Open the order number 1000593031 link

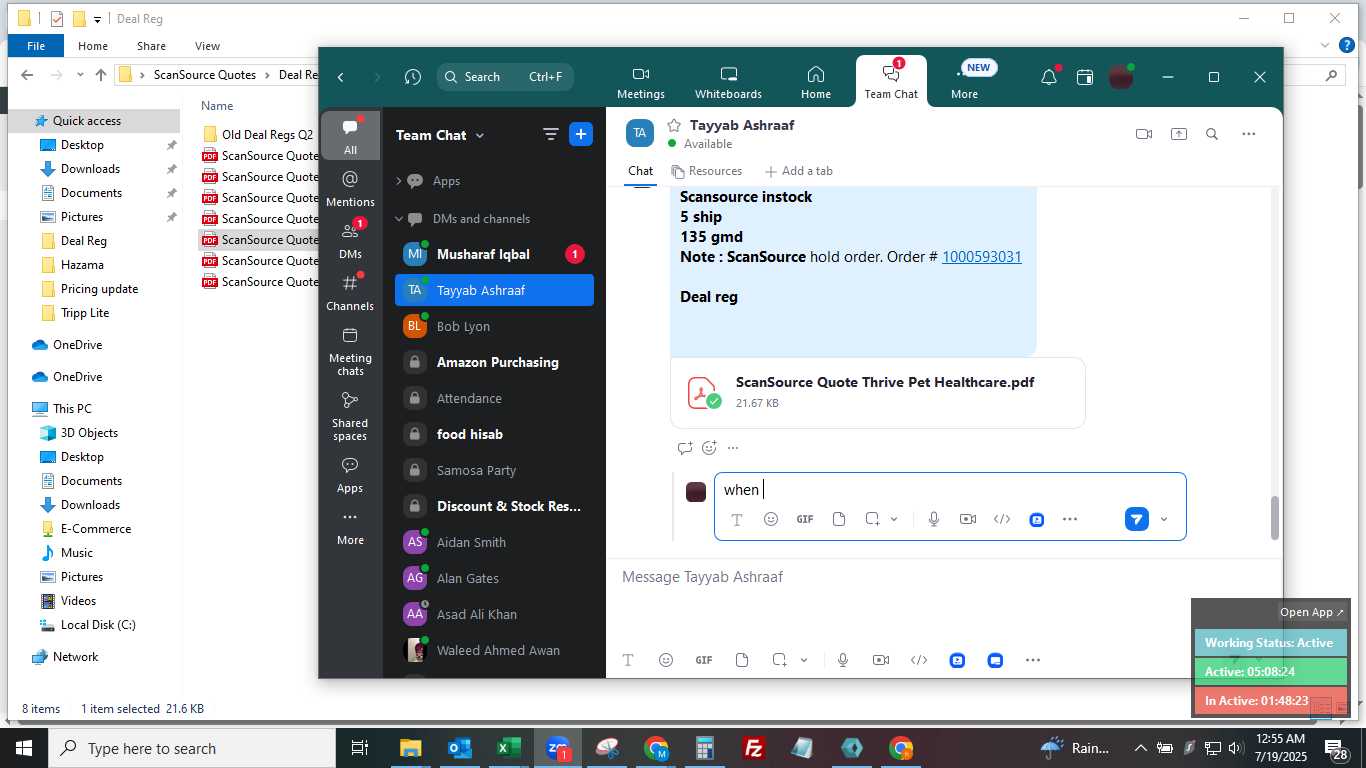tap(982, 257)
